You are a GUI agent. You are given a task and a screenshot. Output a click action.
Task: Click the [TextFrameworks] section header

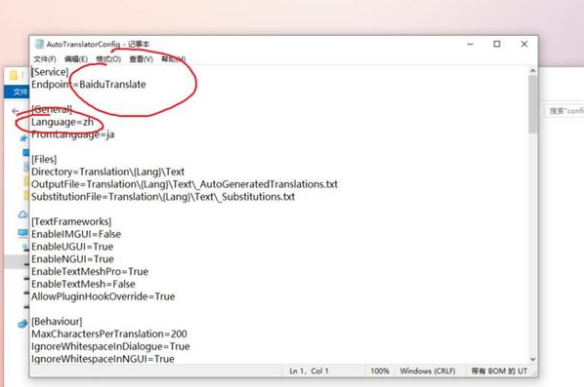(71, 222)
